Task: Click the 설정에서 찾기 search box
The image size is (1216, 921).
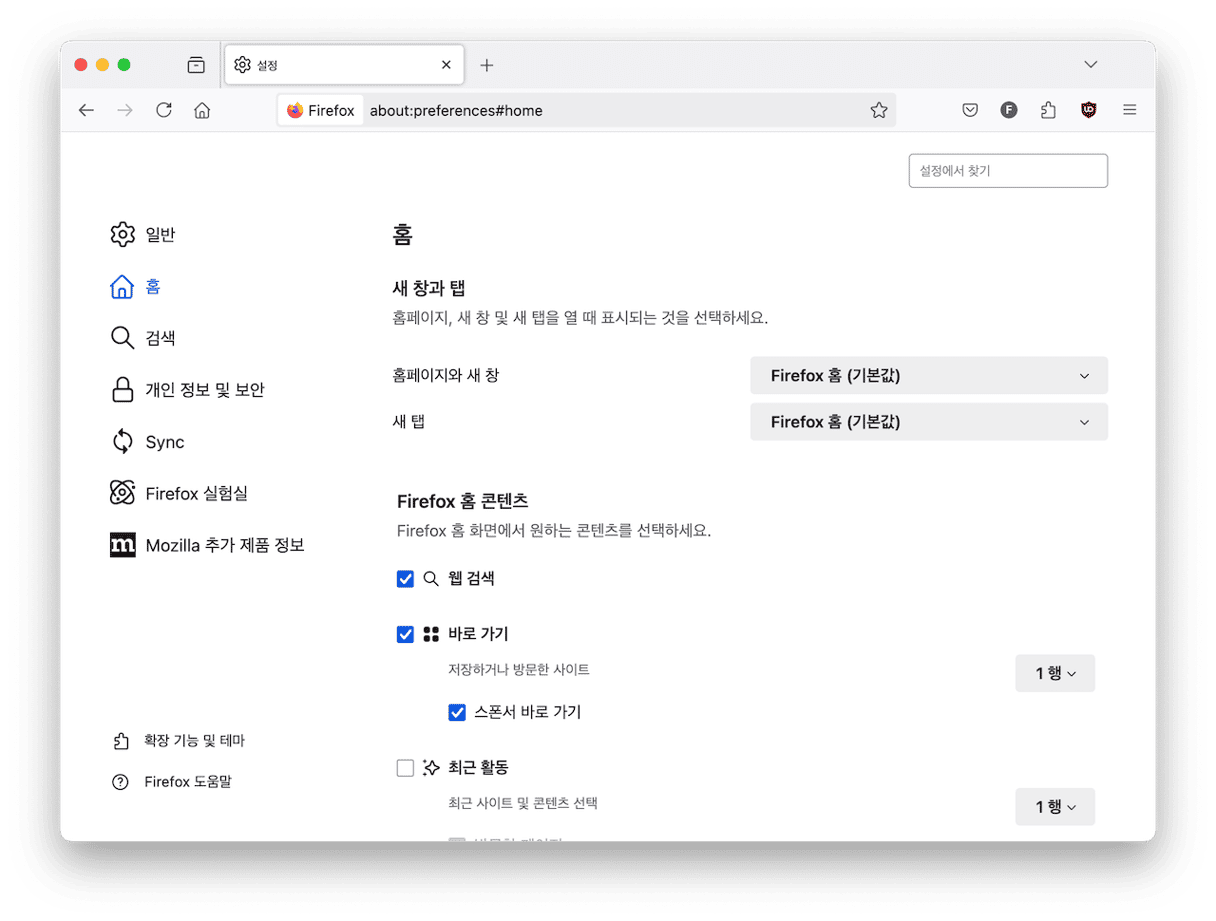Action: pyautogui.click(x=1008, y=171)
